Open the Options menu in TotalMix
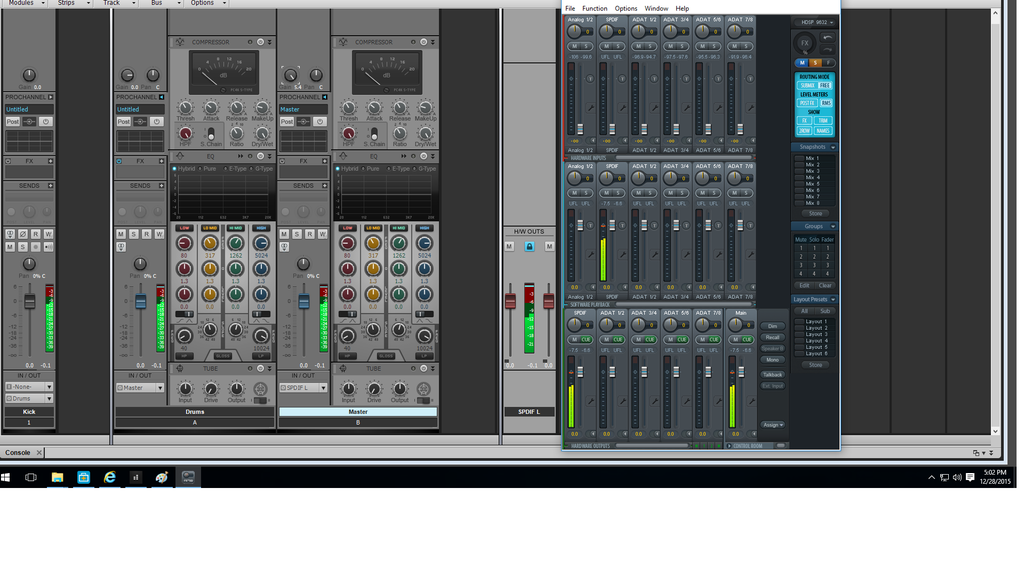The height and width of the screenshot is (576, 1024). pos(626,8)
